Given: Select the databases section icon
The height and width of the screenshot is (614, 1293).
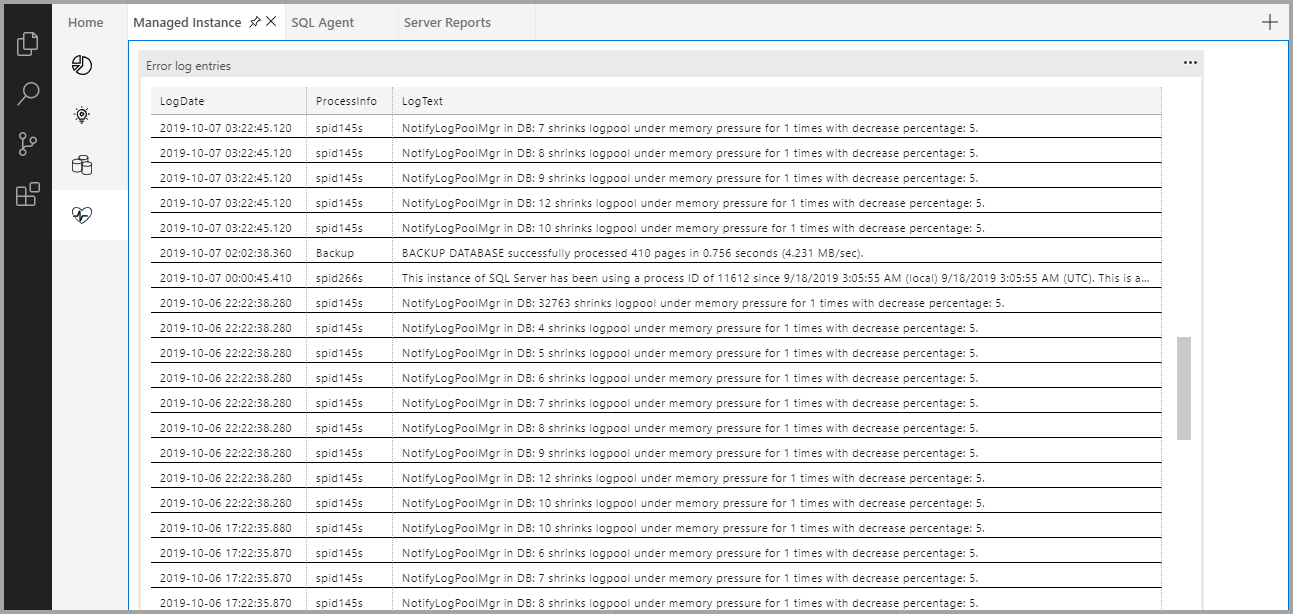Looking at the screenshot, I should [79, 164].
